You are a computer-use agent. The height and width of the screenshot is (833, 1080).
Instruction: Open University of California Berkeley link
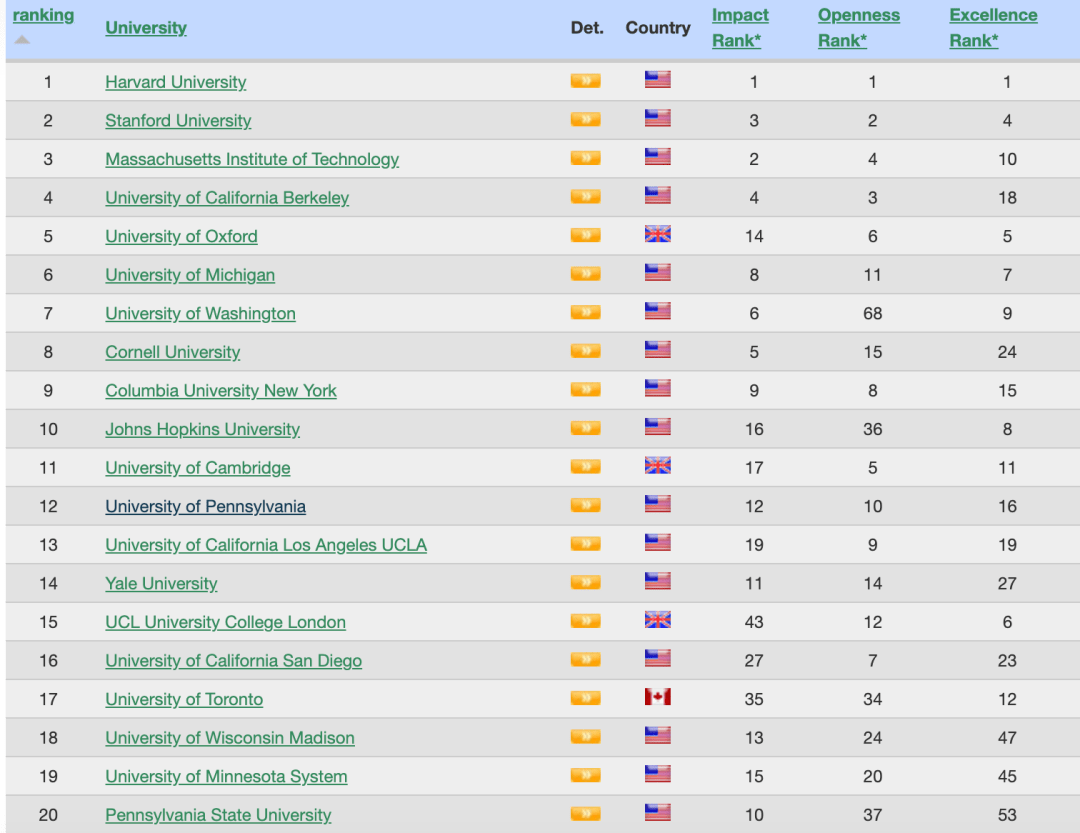(227, 198)
